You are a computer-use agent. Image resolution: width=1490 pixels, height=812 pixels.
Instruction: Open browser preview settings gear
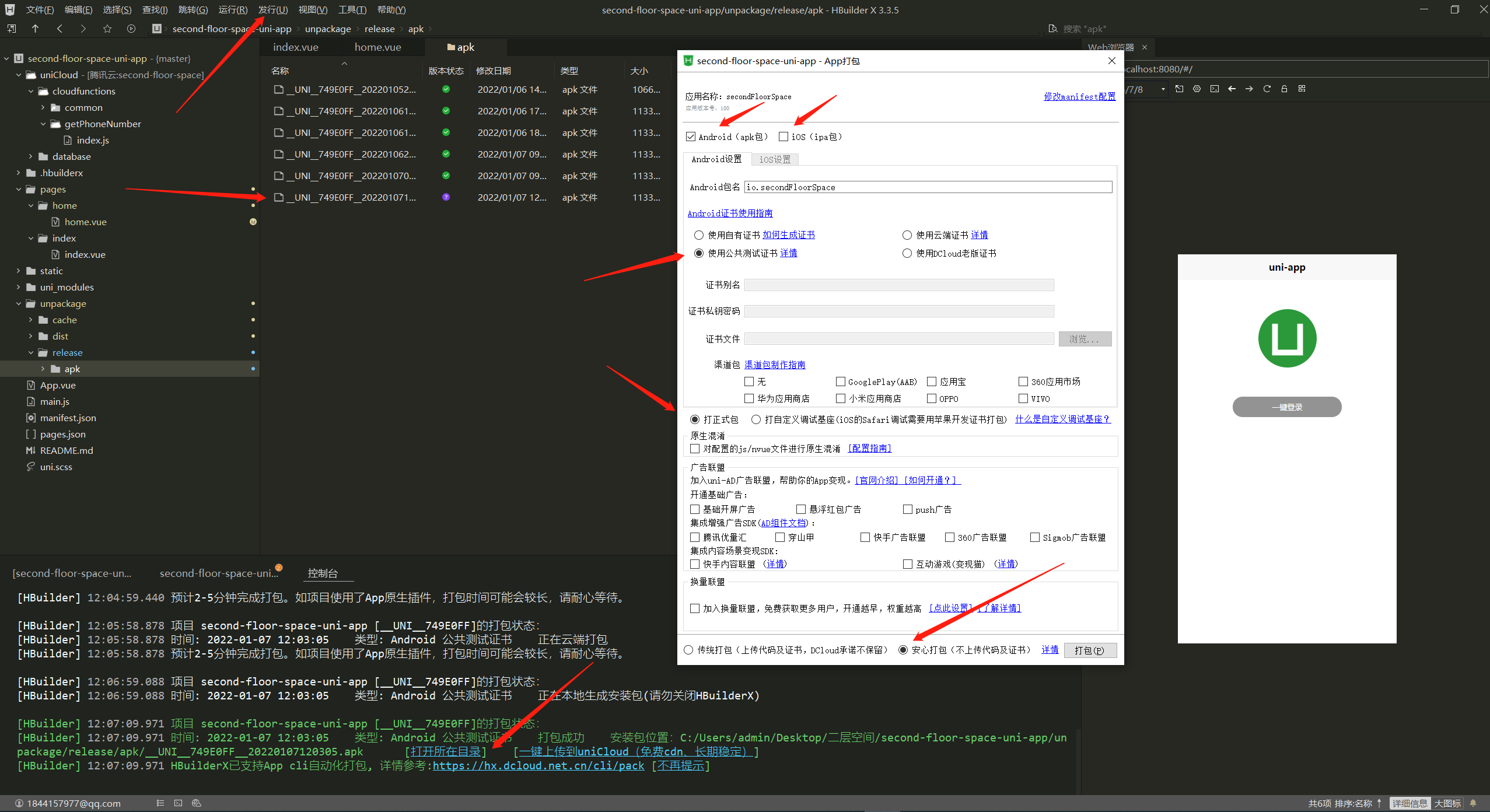pos(1197,89)
